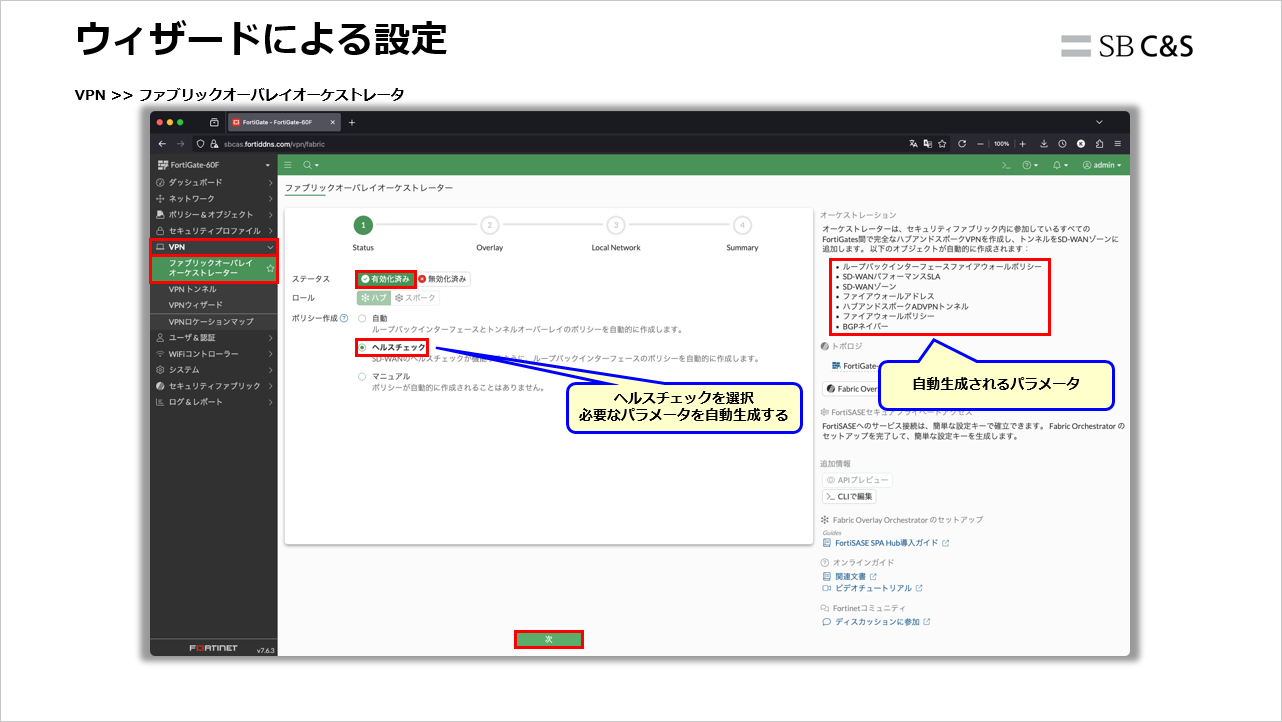Click the 100% zoom level indicator
The height and width of the screenshot is (722, 1282).
1001,143
